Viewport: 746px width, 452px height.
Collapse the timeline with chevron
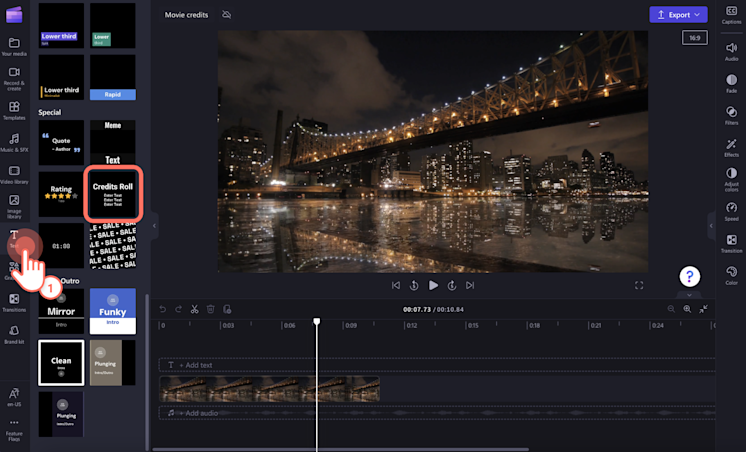tap(689, 295)
